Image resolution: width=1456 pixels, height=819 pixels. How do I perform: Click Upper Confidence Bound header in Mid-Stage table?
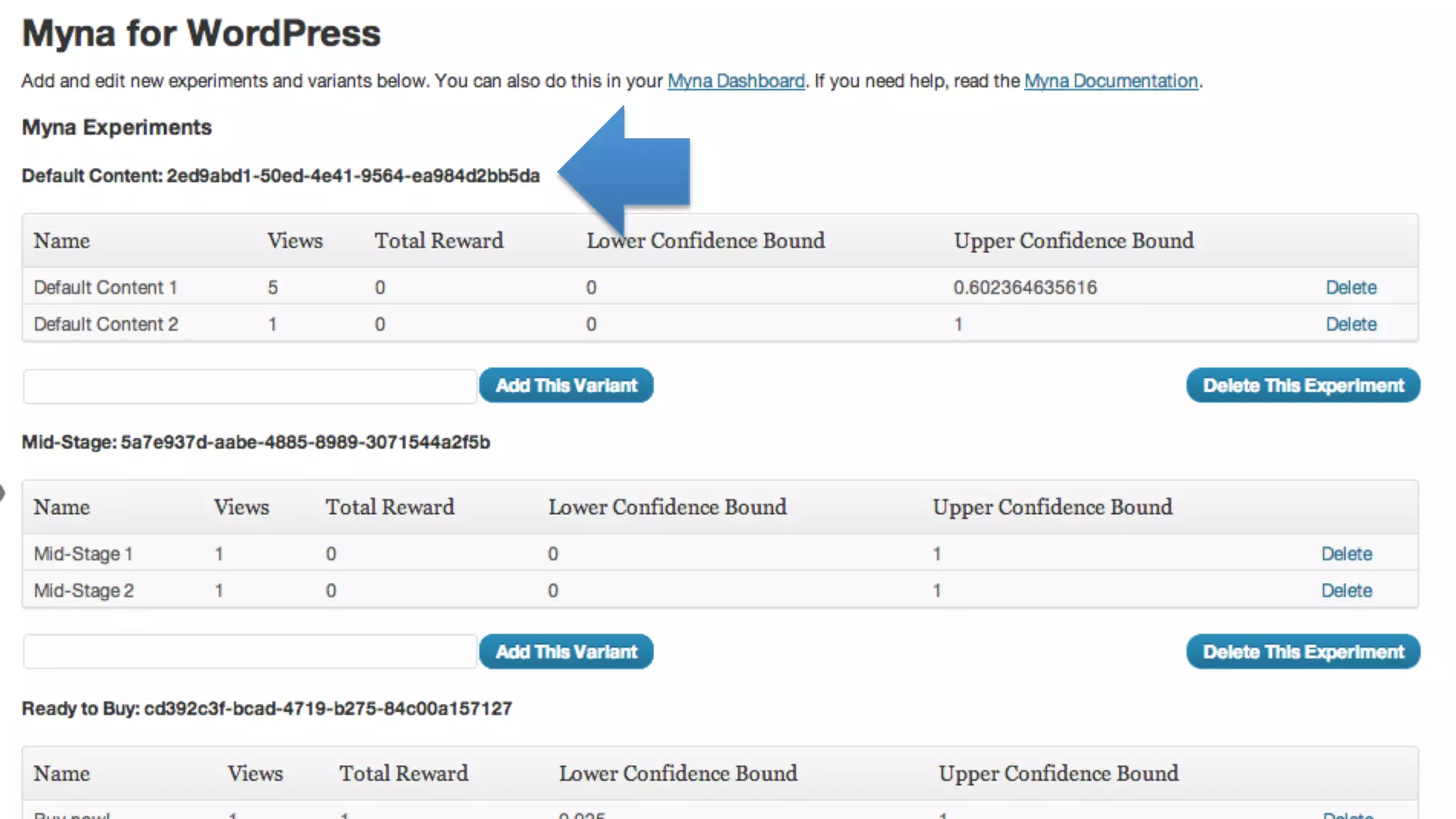[1052, 508]
